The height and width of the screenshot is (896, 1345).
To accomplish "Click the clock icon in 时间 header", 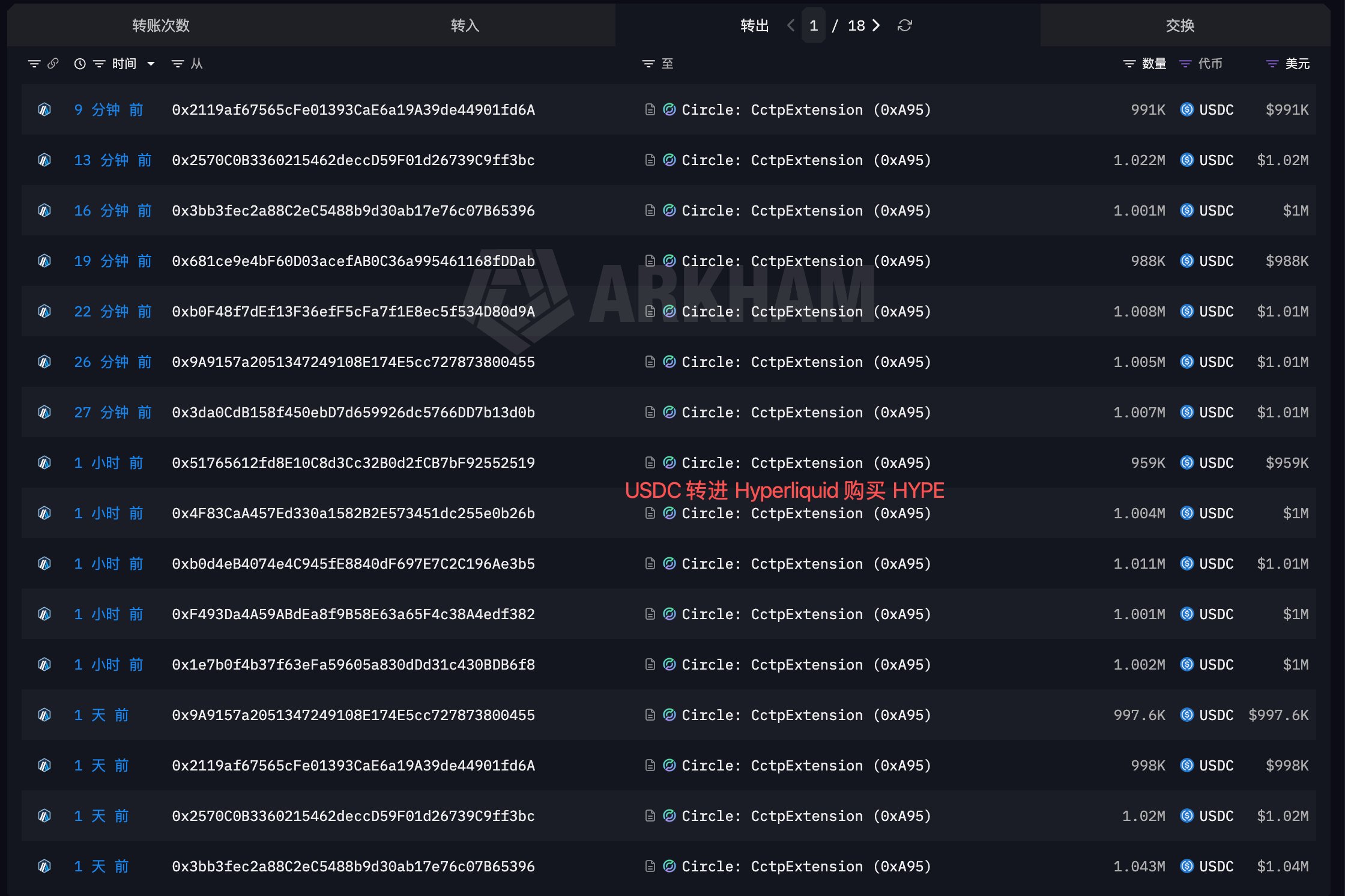I will (x=79, y=64).
